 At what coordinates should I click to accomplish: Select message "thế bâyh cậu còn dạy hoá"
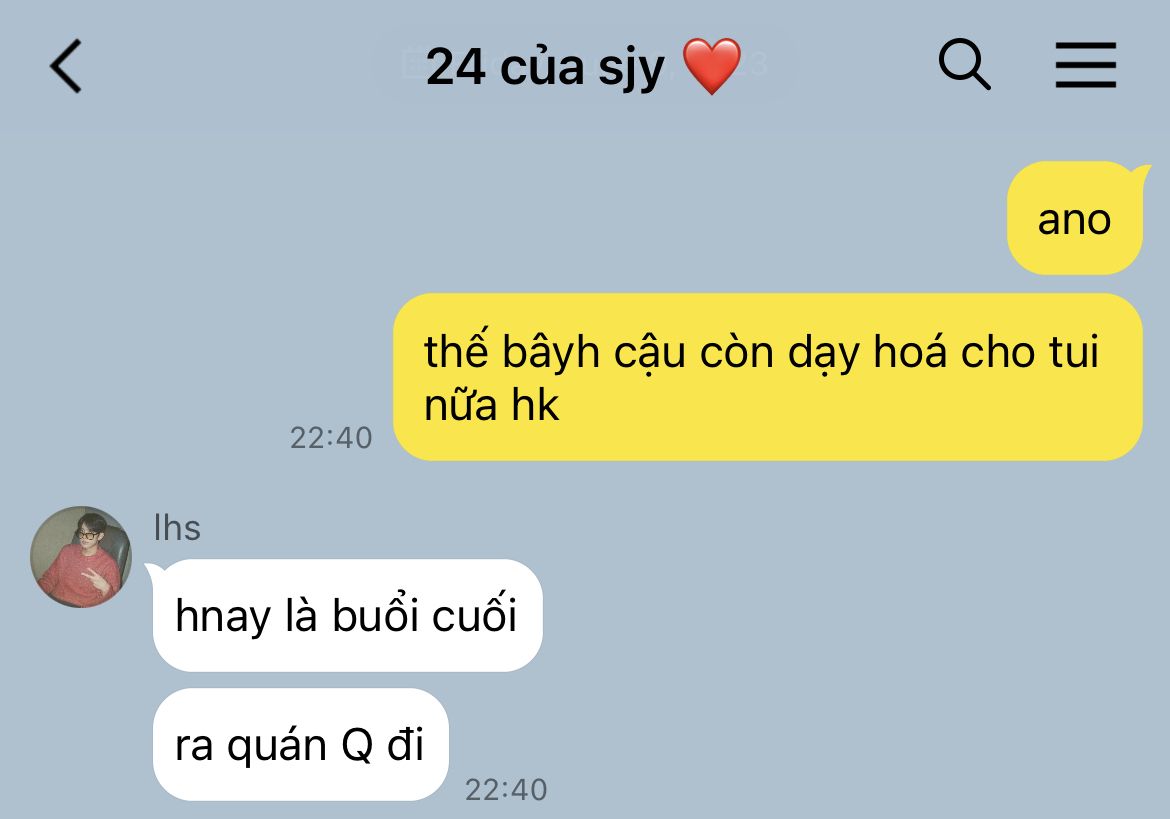[x=768, y=377]
